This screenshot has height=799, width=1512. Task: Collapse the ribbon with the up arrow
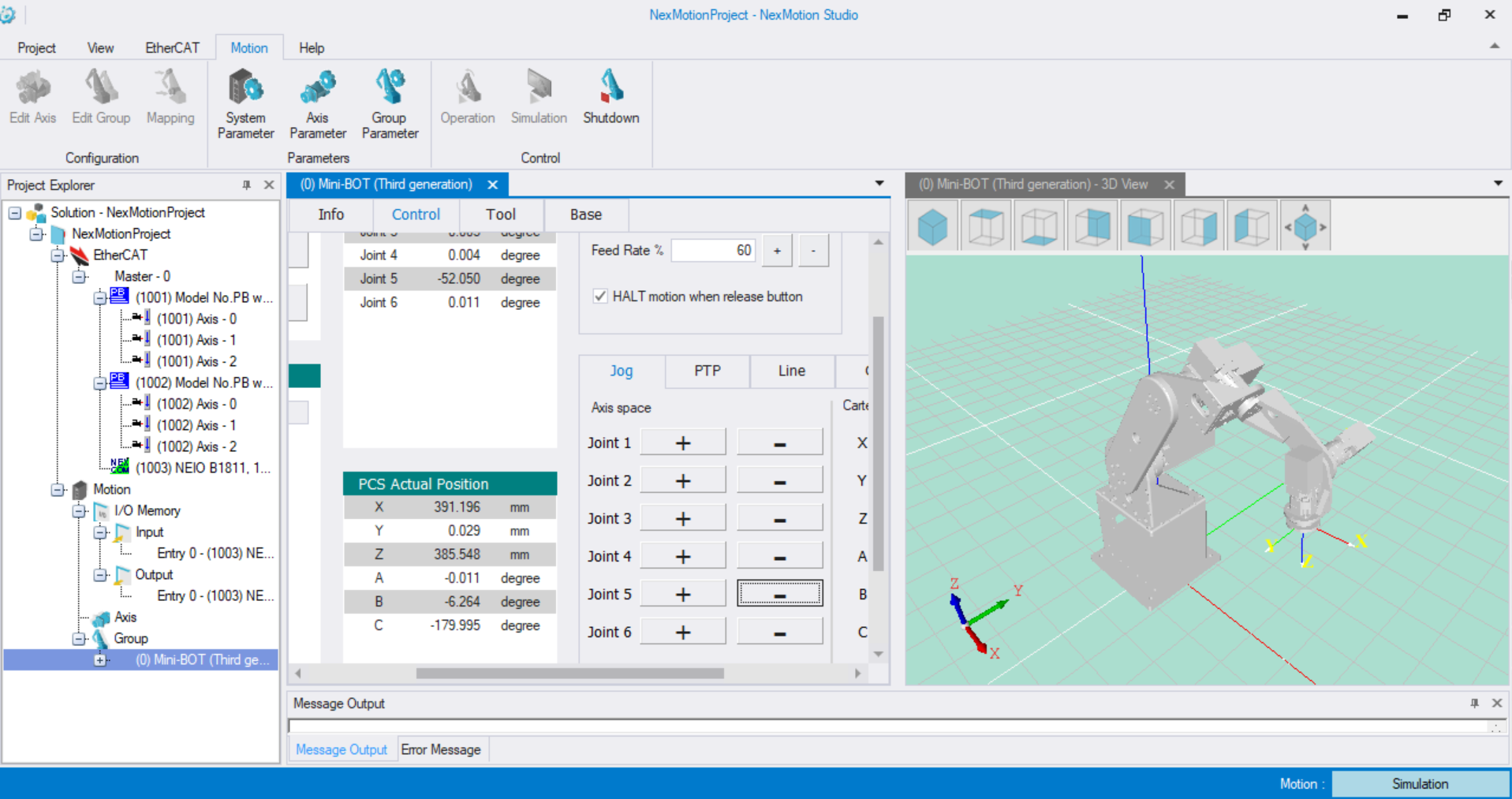tap(1494, 47)
